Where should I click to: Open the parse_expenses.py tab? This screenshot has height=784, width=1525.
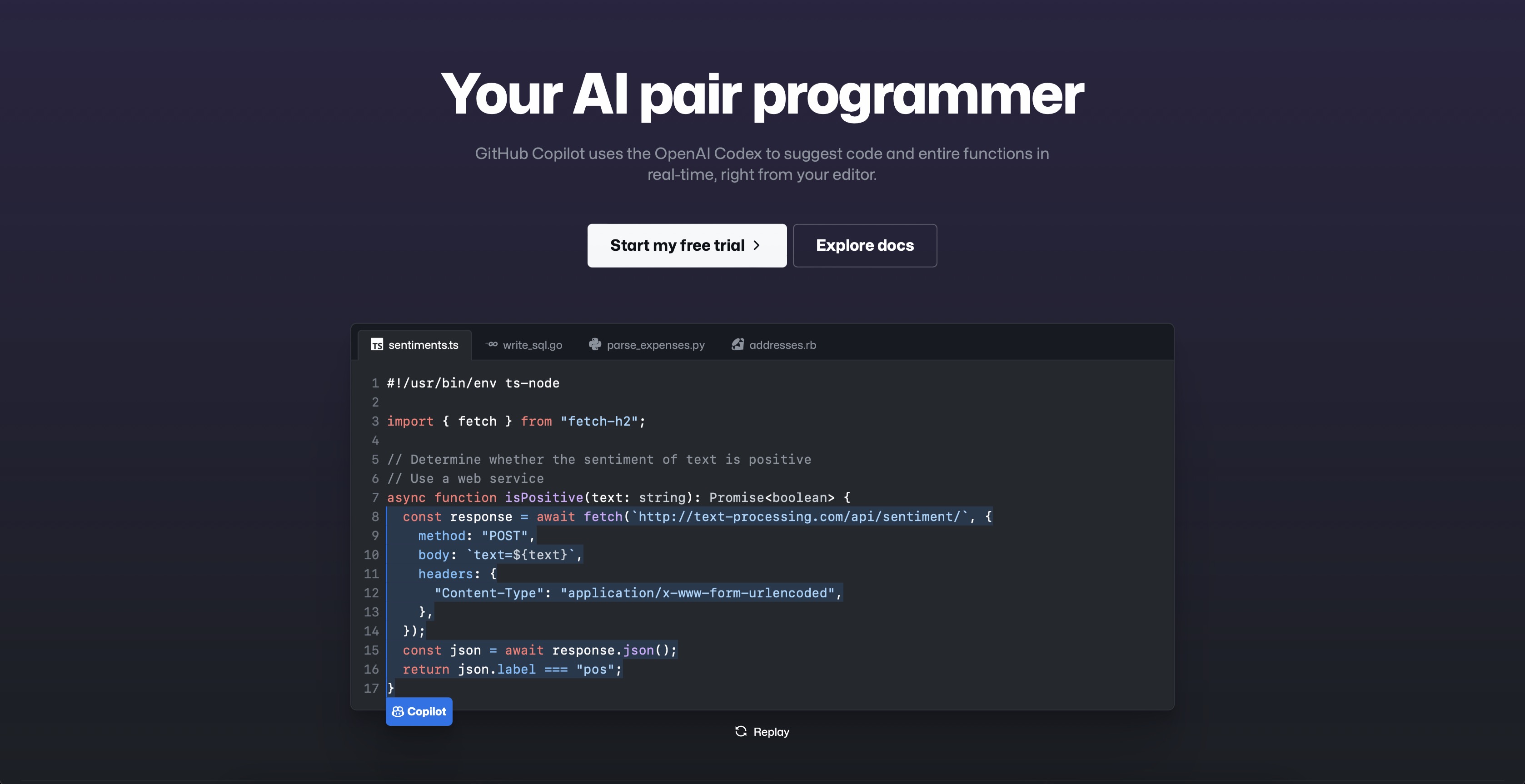pyautogui.click(x=655, y=345)
